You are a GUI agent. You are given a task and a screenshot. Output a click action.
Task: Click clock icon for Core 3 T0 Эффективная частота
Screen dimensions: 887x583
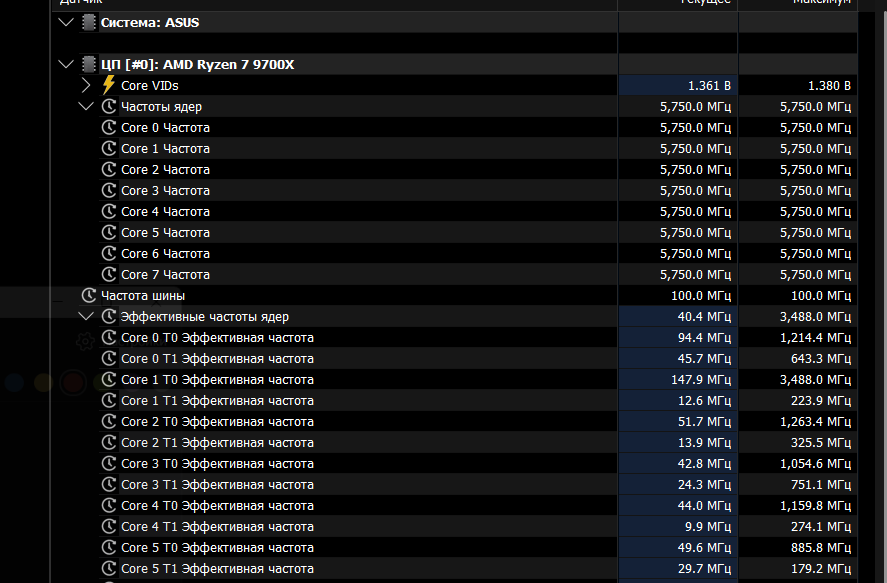[109, 464]
